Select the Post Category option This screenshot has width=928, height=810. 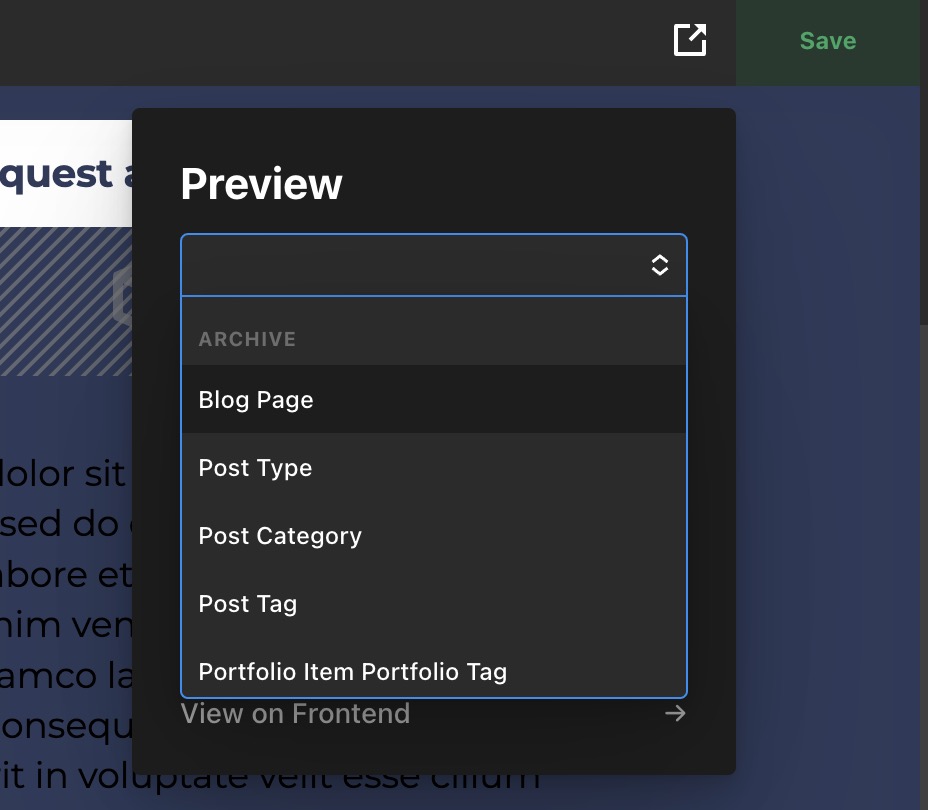[x=434, y=535]
